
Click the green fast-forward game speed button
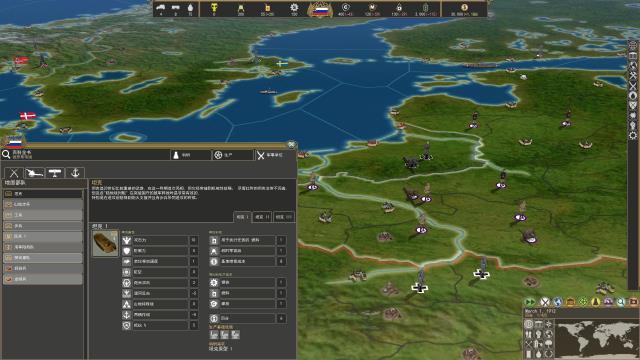point(530,302)
